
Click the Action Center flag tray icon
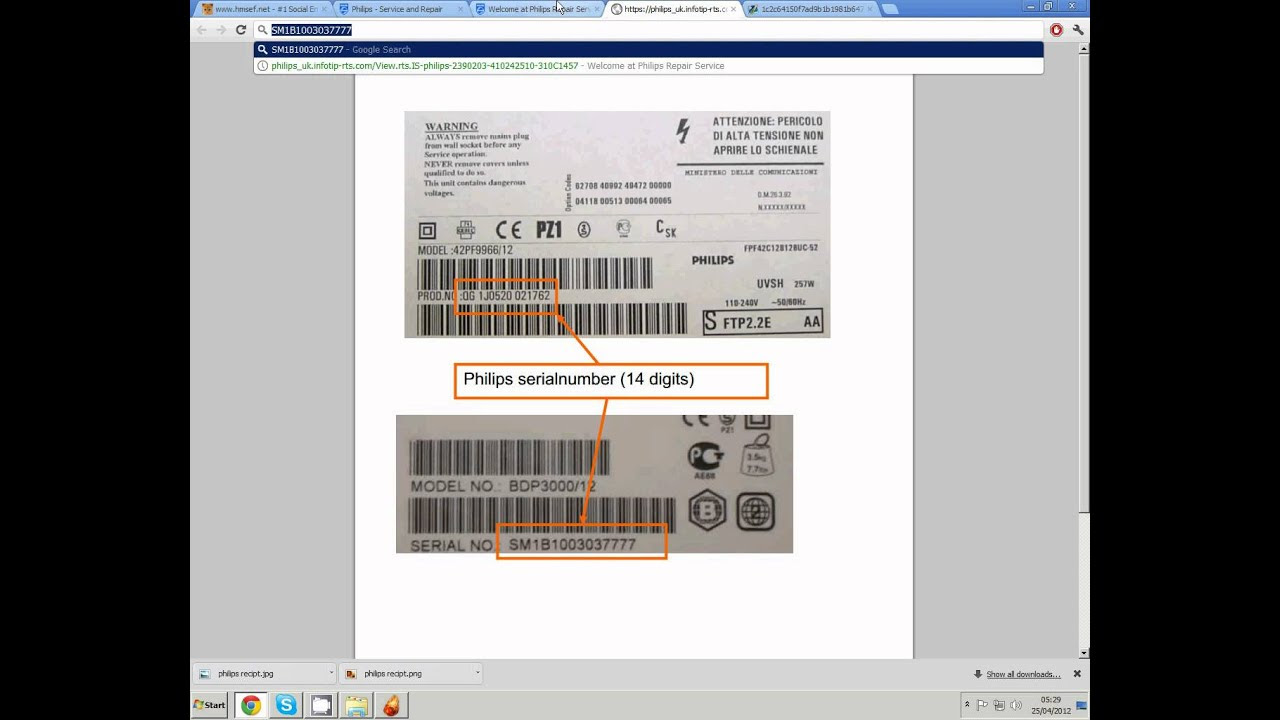pyautogui.click(x=983, y=705)
